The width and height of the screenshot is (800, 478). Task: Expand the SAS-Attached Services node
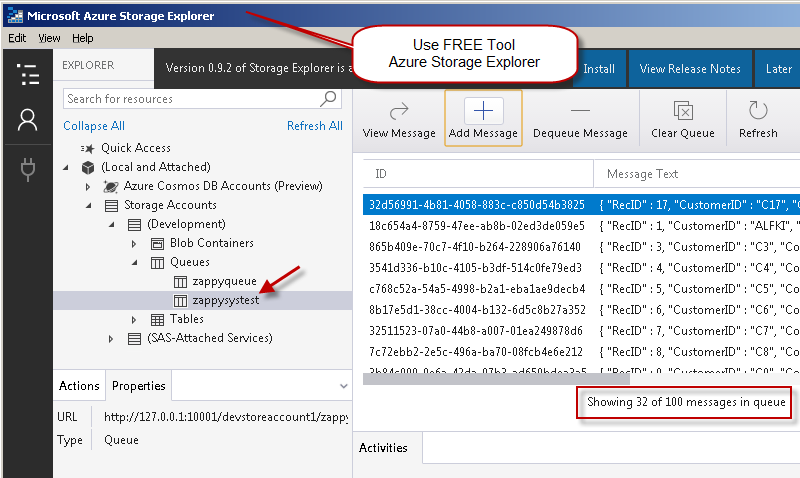[x=111, y=339]
